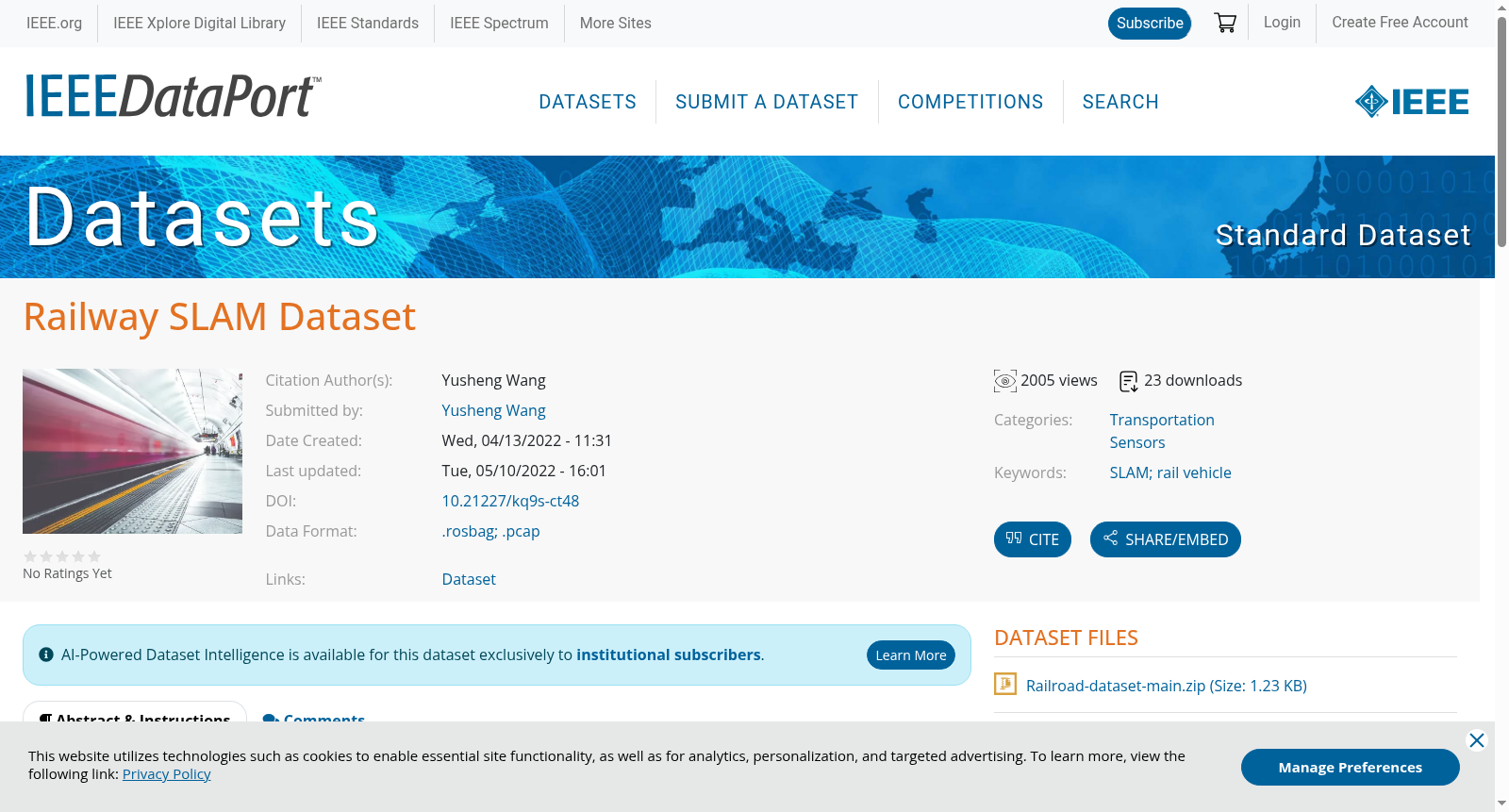
Task: Open the More Sites menu
Action: click(616, 23)
